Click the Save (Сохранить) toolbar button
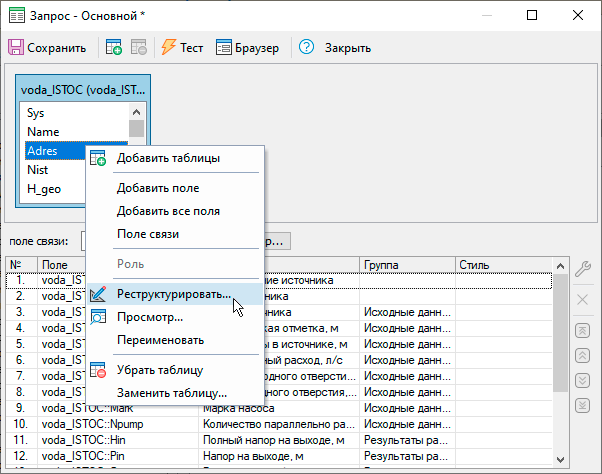Image resolution: width=602 pixels, height=474 pixels. coord(48,48)
